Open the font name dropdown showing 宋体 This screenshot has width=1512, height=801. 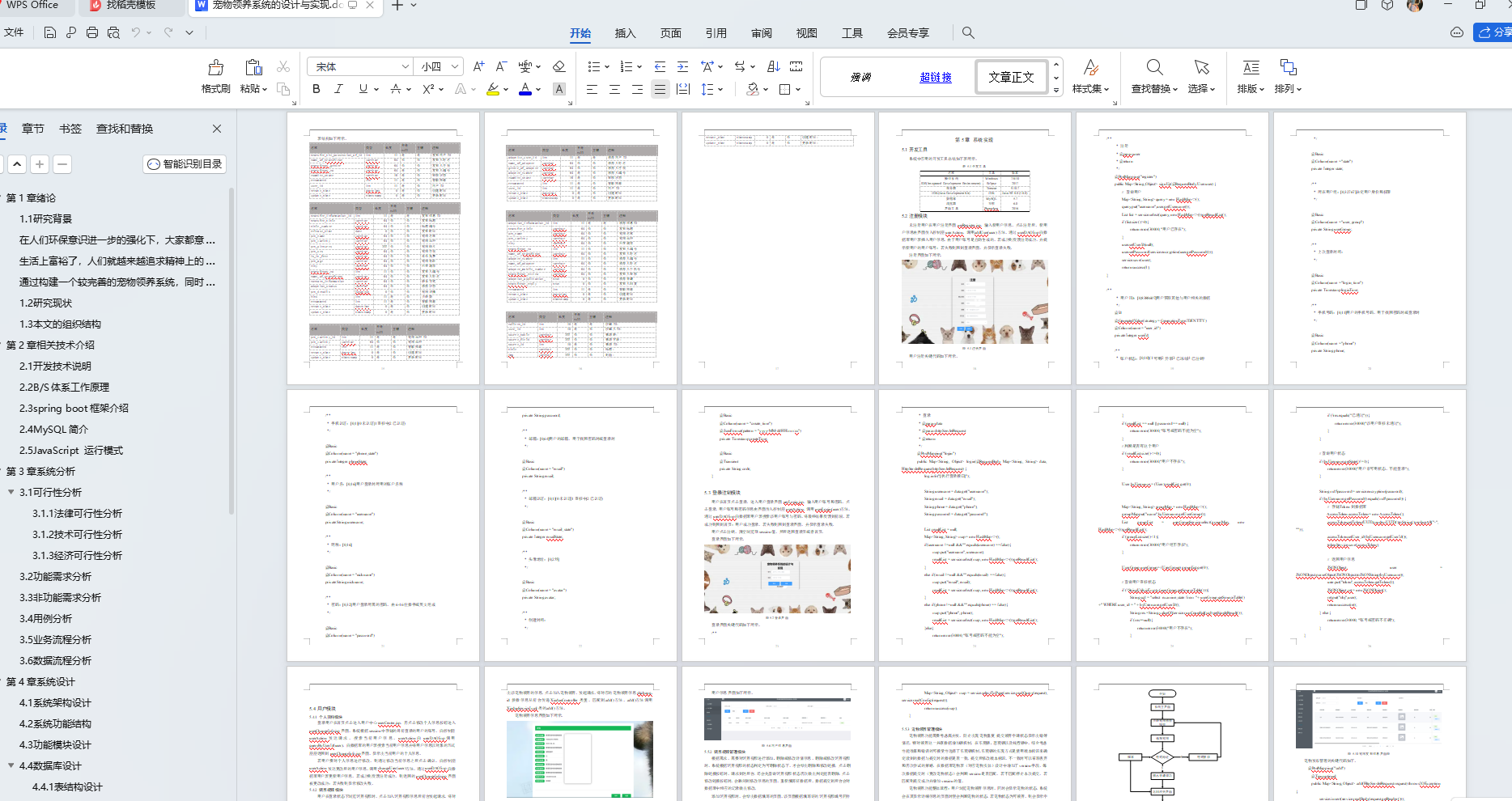[x=405, y=66]
